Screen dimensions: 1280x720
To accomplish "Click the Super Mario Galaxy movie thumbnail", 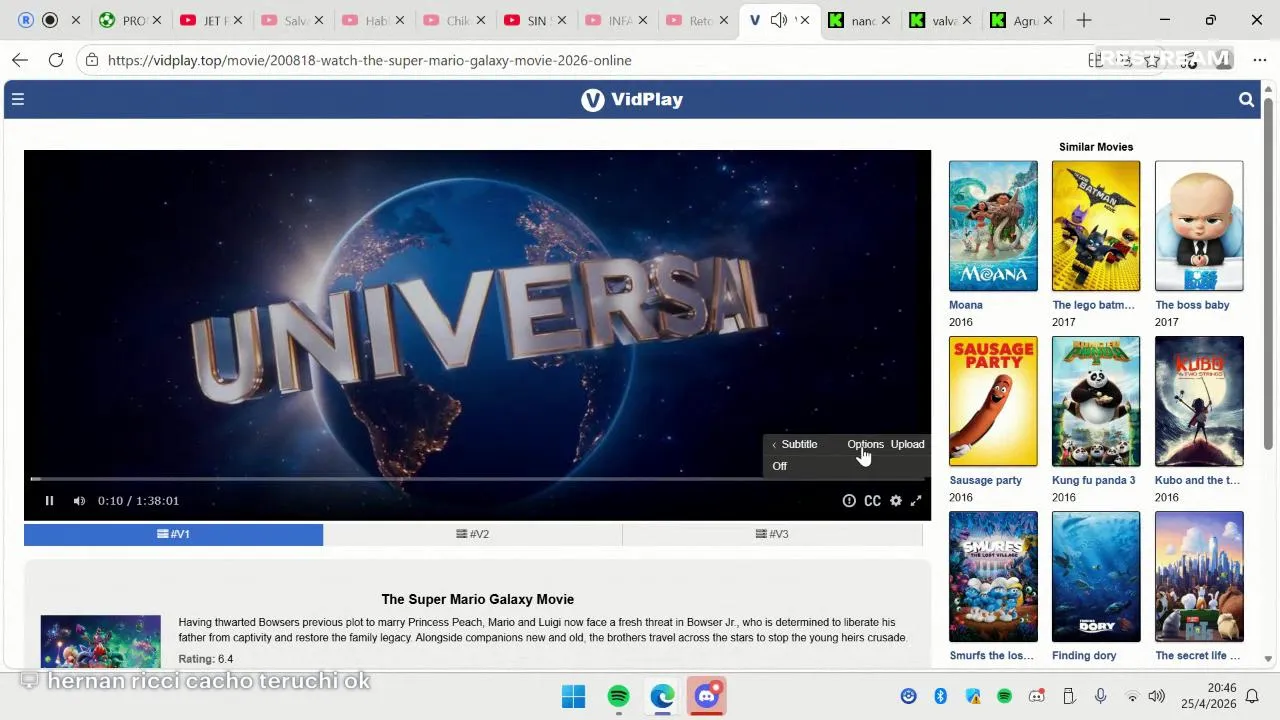I will coord(100,641).
